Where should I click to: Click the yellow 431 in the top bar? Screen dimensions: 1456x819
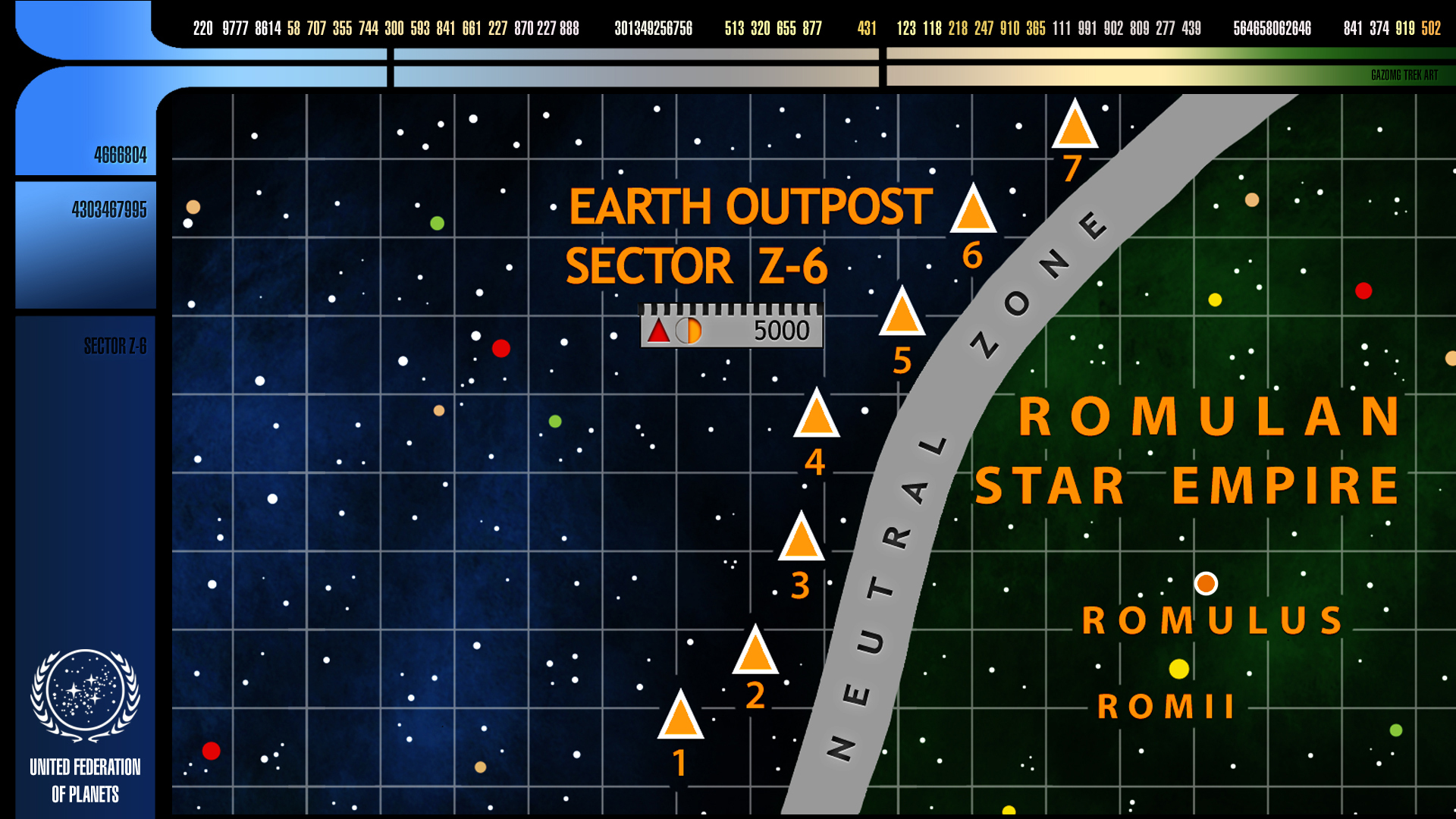867,29
